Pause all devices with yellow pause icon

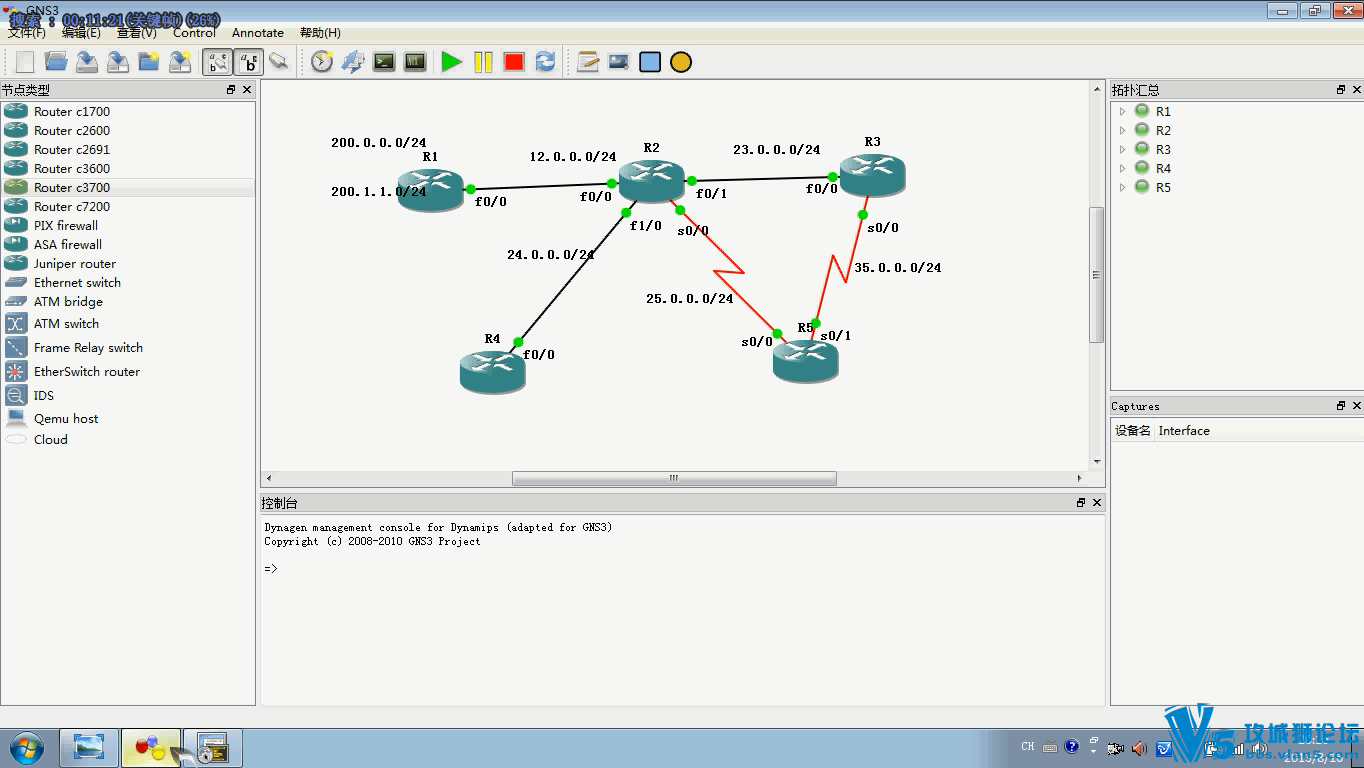[483, 62]
